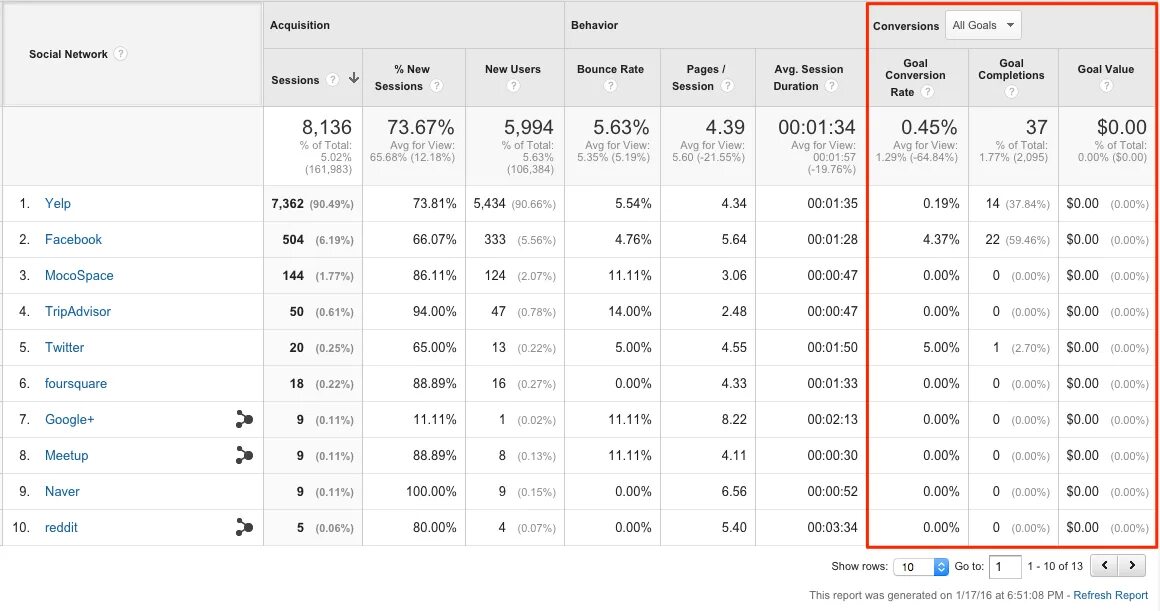Open help icon beside Social Network header
Screen dimensions: 1160x611
pos(121,54)
